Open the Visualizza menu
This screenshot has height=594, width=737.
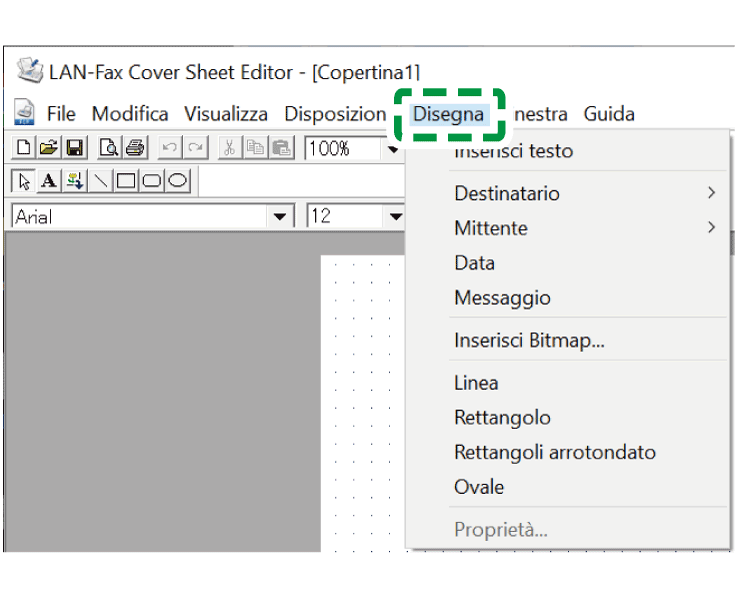226,114
